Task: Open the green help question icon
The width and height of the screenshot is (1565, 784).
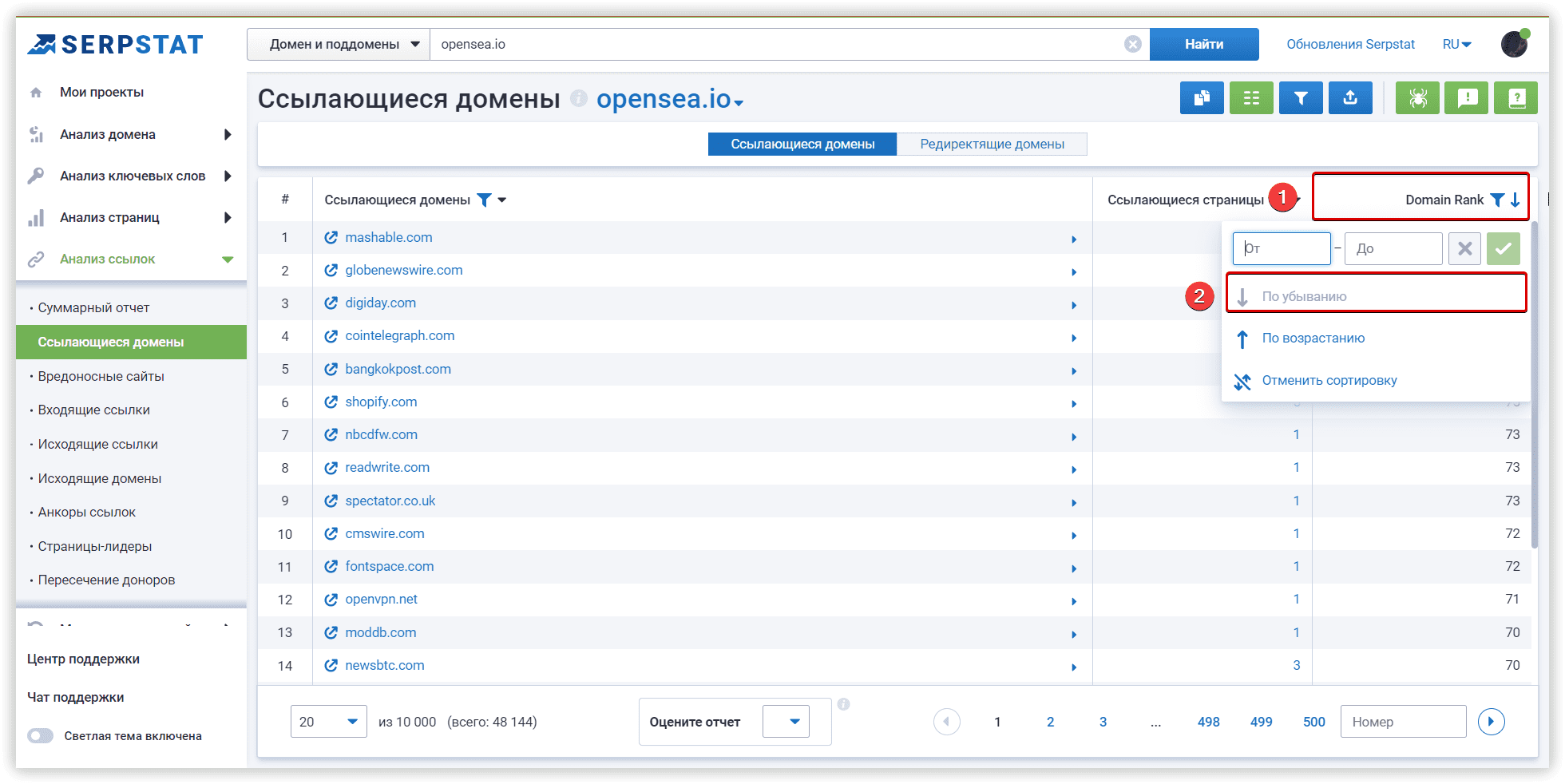Action: click(x=1516, y=98)
